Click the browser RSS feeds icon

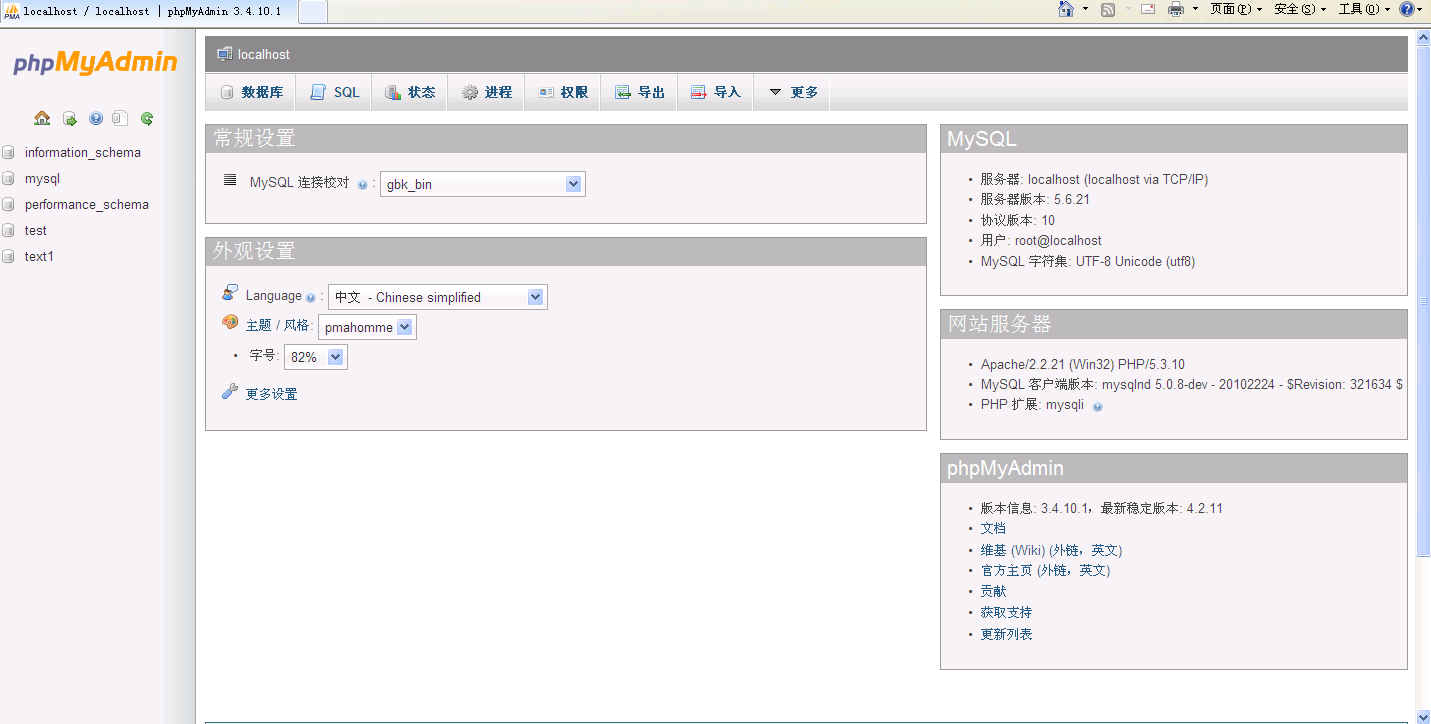tap(1108, 9)
